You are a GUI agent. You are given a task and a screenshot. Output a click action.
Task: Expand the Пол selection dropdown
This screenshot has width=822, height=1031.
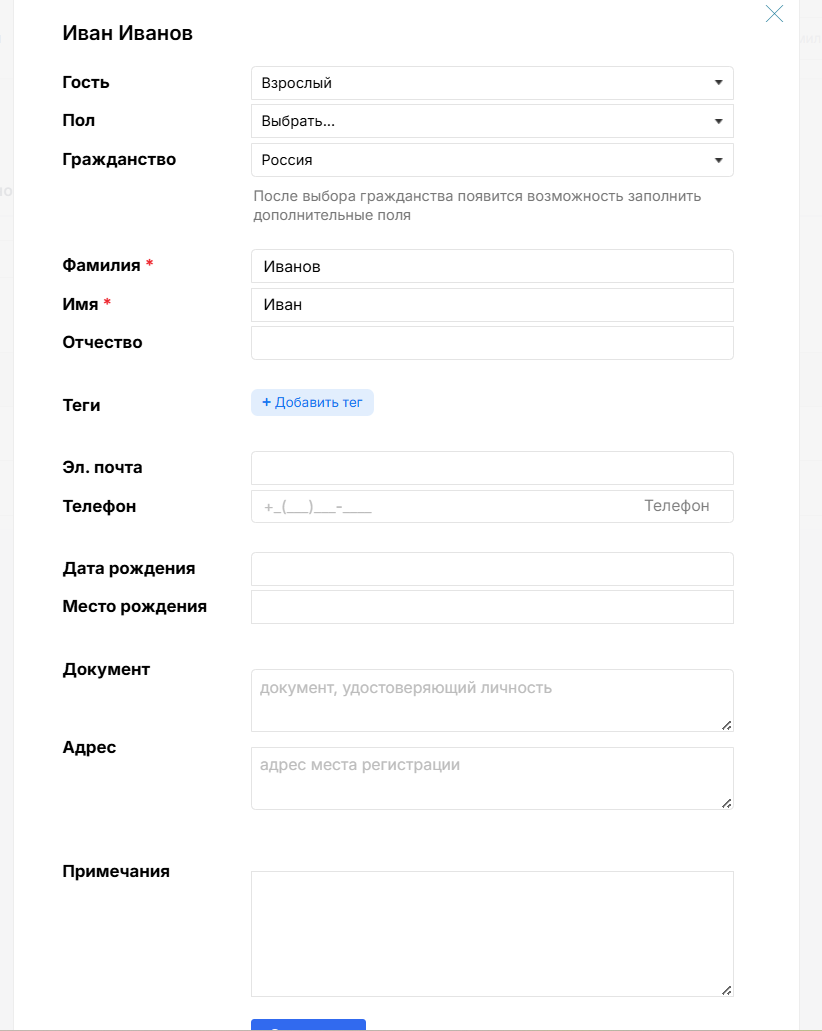tap(492, 121)
